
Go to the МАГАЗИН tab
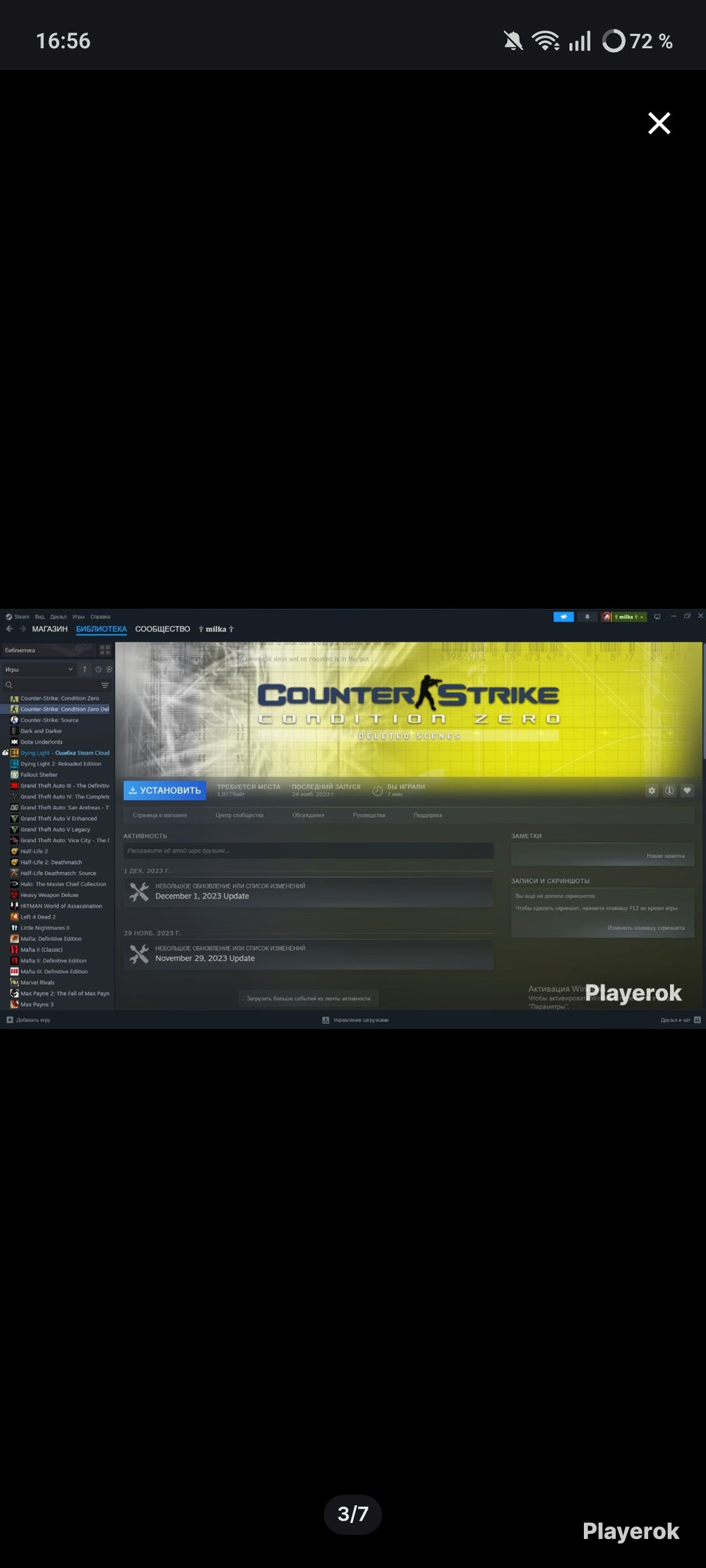49,629
